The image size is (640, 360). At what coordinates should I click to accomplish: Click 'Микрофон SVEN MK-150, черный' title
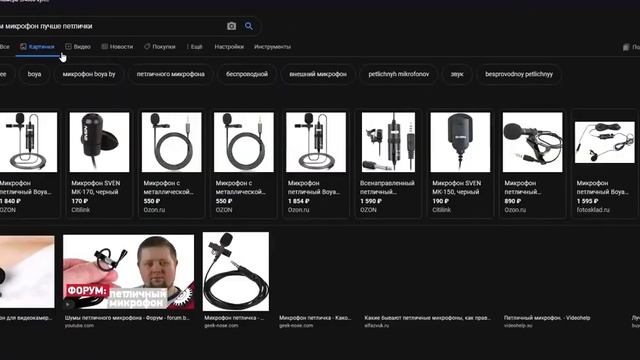coord(456,187)
